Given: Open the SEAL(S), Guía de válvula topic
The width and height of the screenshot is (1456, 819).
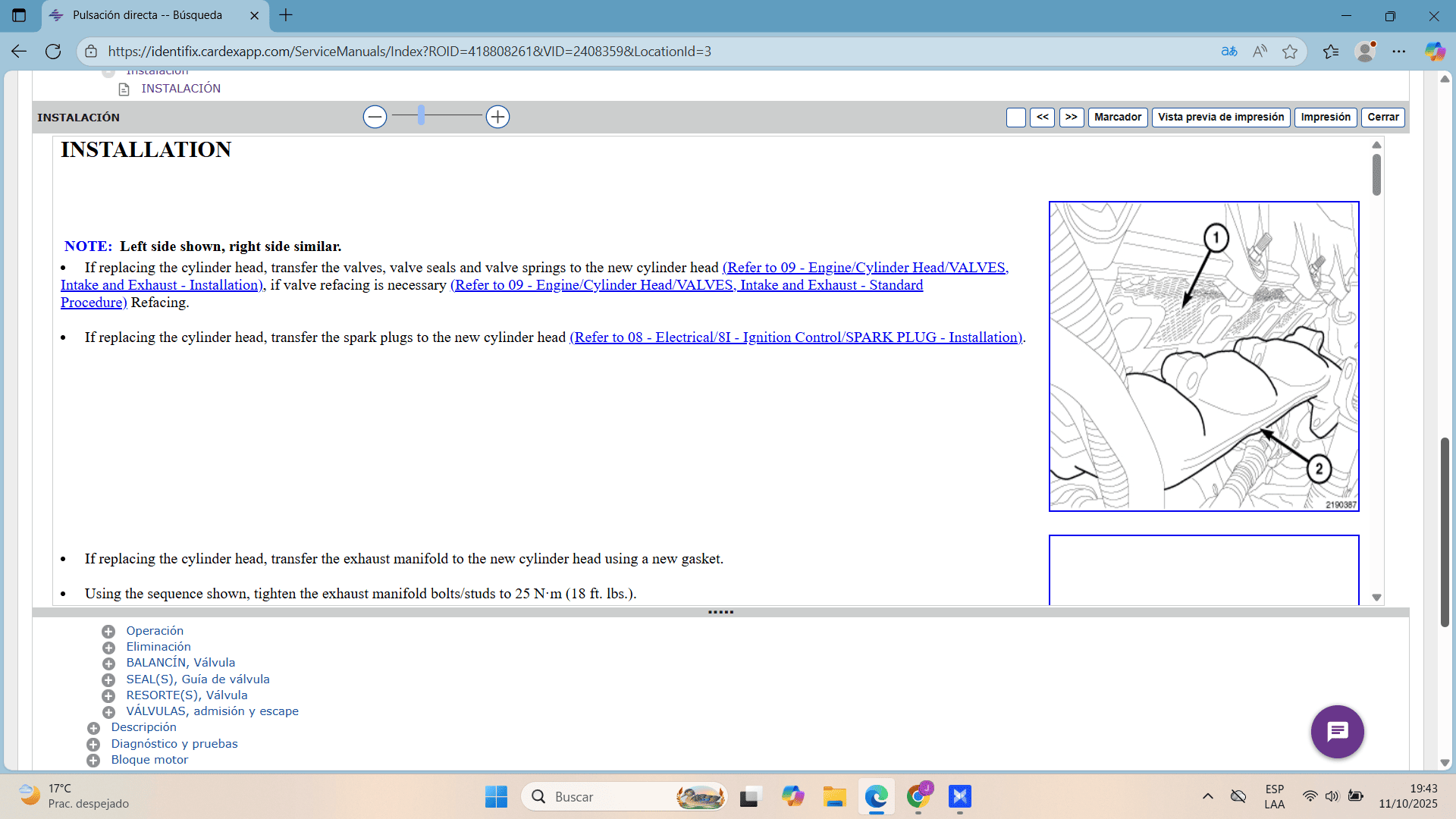Looking at the screenshot, I should tap(198, 679).
